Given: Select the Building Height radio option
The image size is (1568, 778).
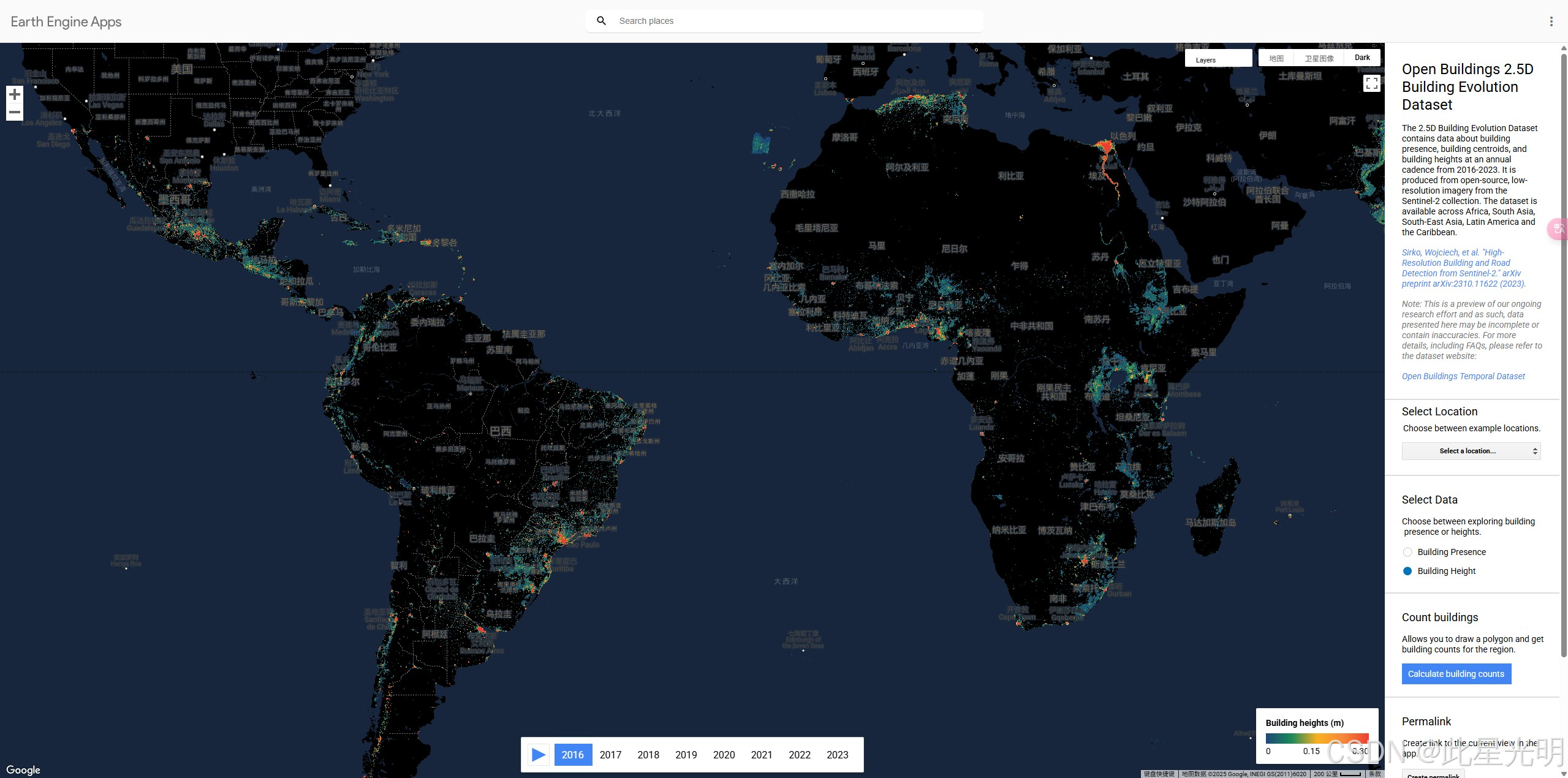Looking at the screenshot, I should 1407,571.
